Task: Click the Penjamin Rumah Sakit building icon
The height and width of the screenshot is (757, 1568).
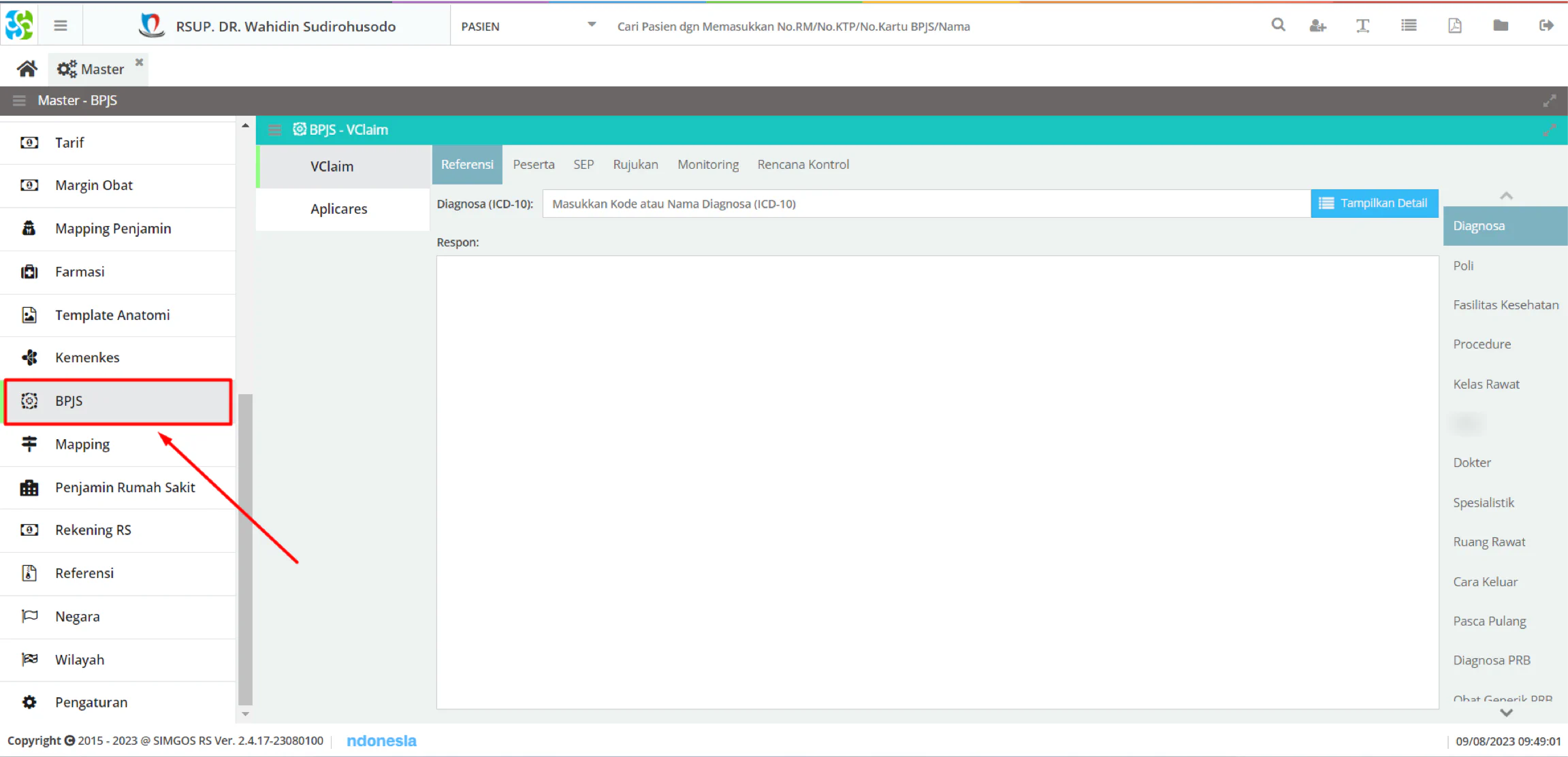Action: [29, 487]
